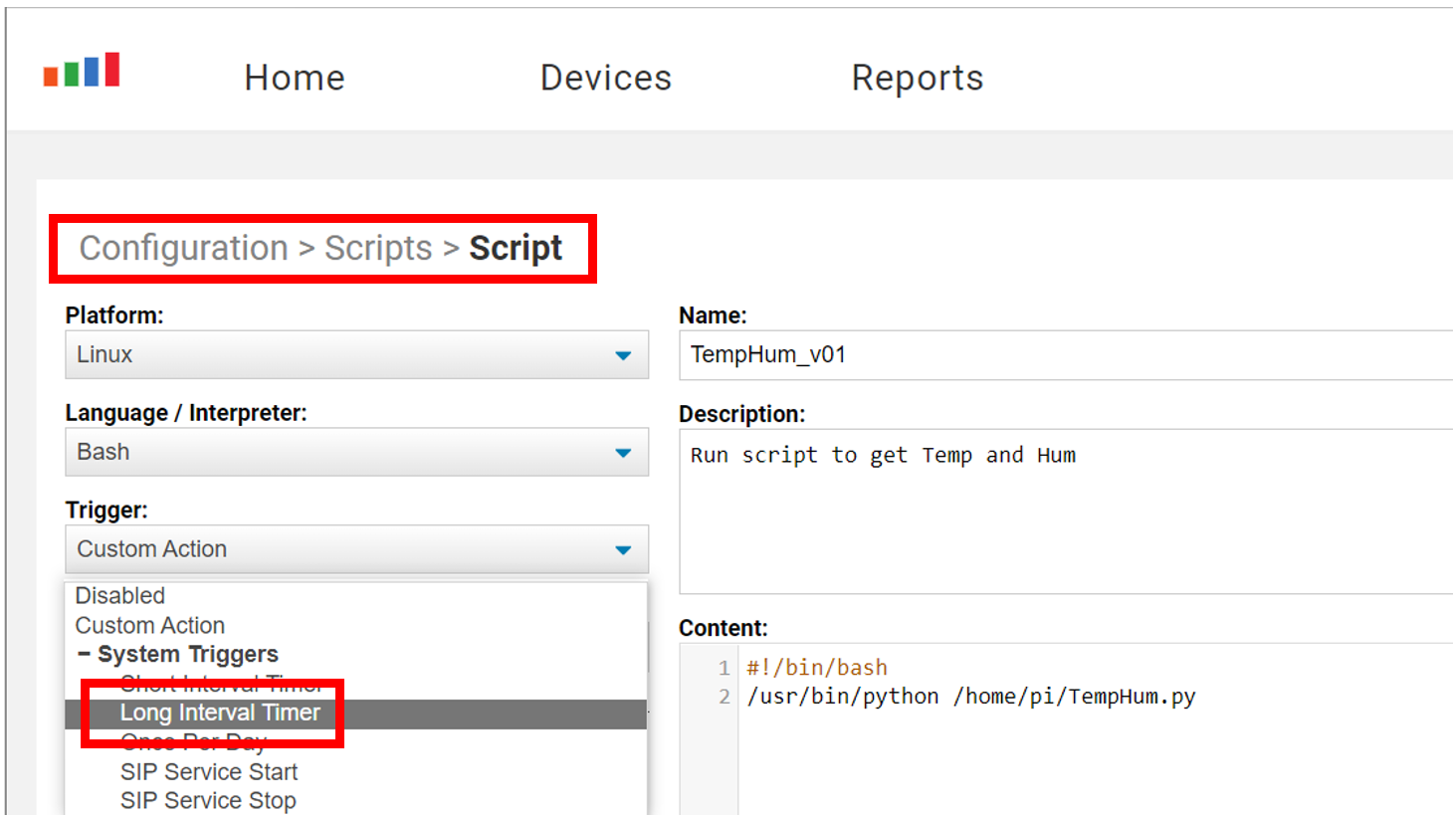The width and height of the screenshot is (1456, 818).
Task: Open the Reports menu
Action: [x=918, y=78]
